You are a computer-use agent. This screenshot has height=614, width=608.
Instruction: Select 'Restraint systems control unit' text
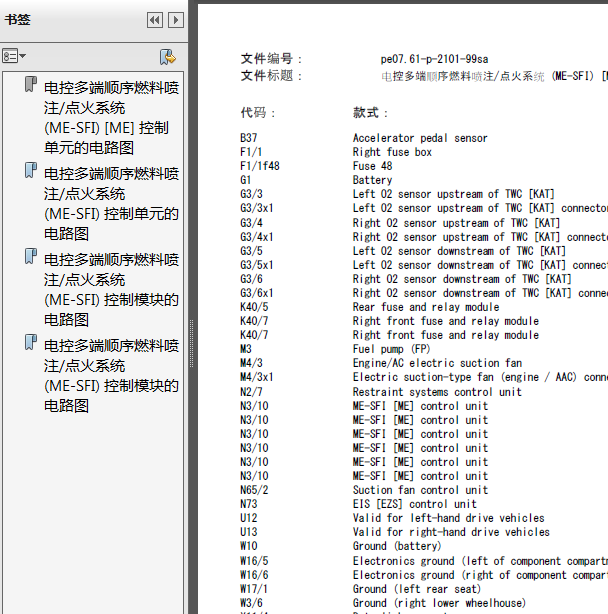point(437,392)
